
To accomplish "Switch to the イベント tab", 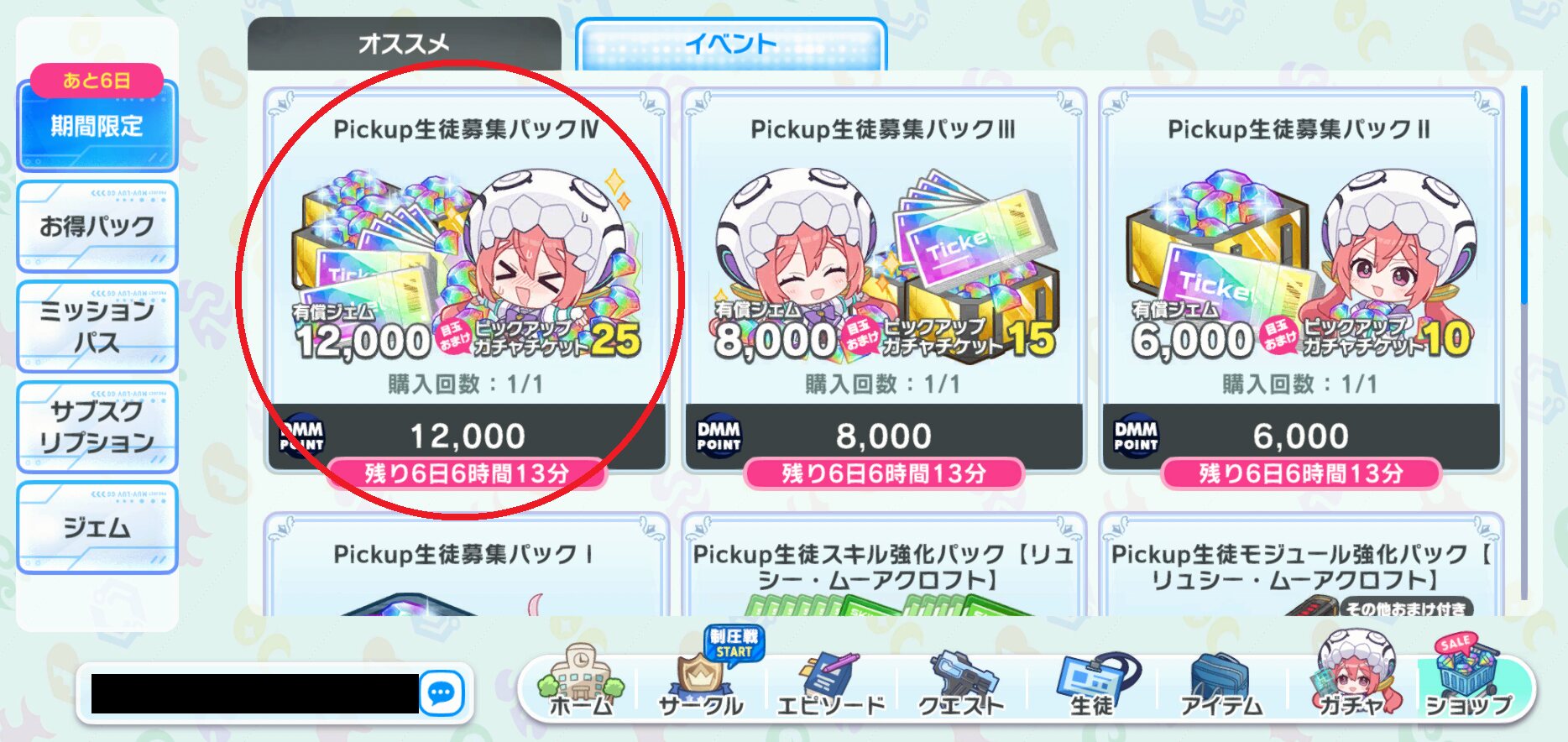I will click(731, 44).
